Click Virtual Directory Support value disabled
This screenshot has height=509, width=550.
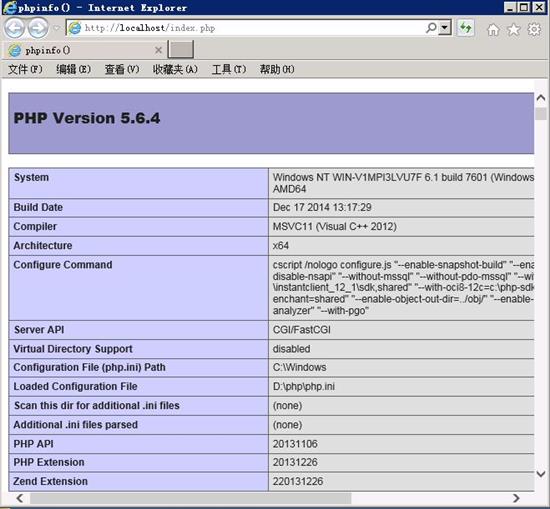point(291,349)
